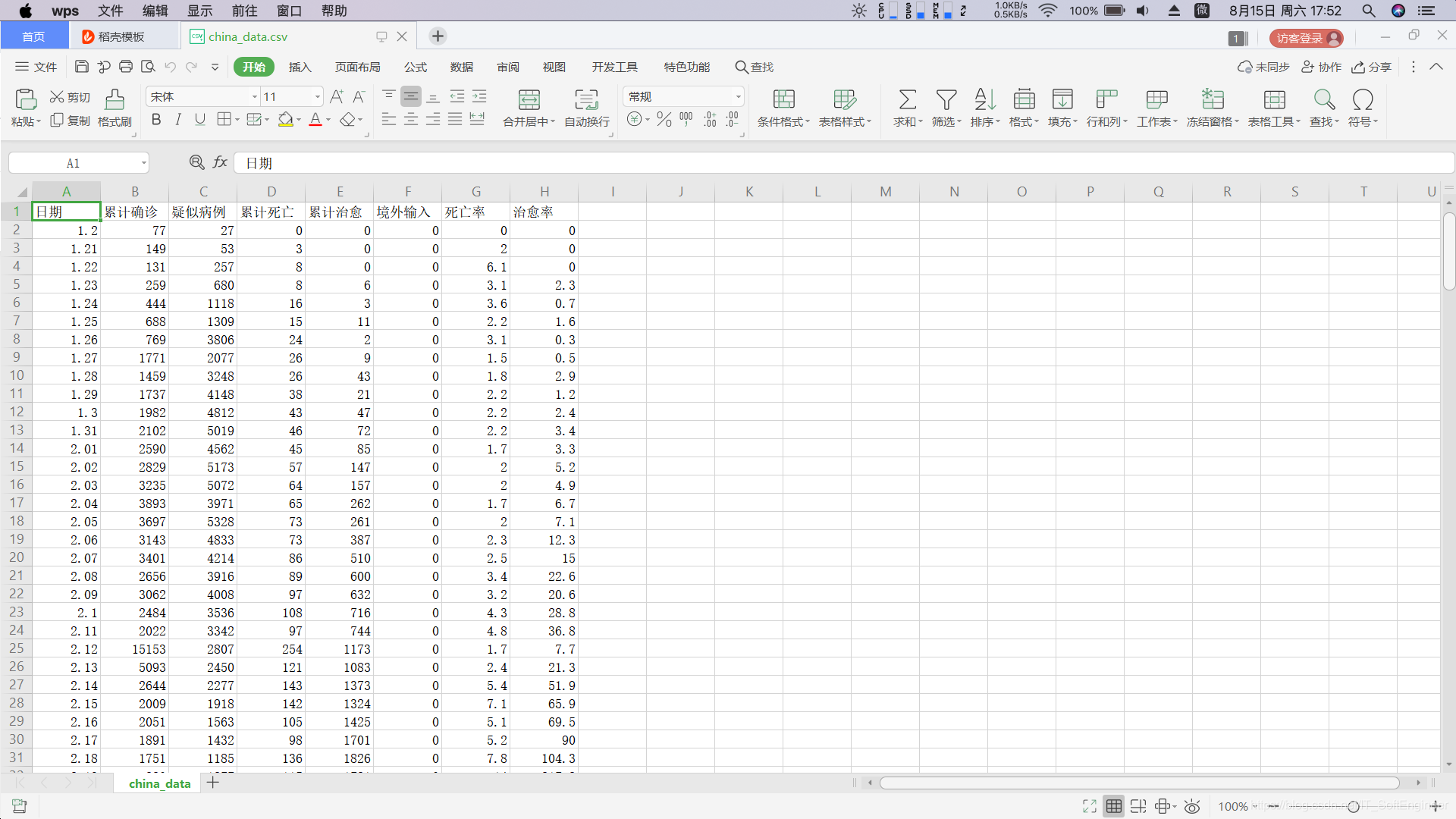Click the 协作 collaborate button

click(1322, 67)
